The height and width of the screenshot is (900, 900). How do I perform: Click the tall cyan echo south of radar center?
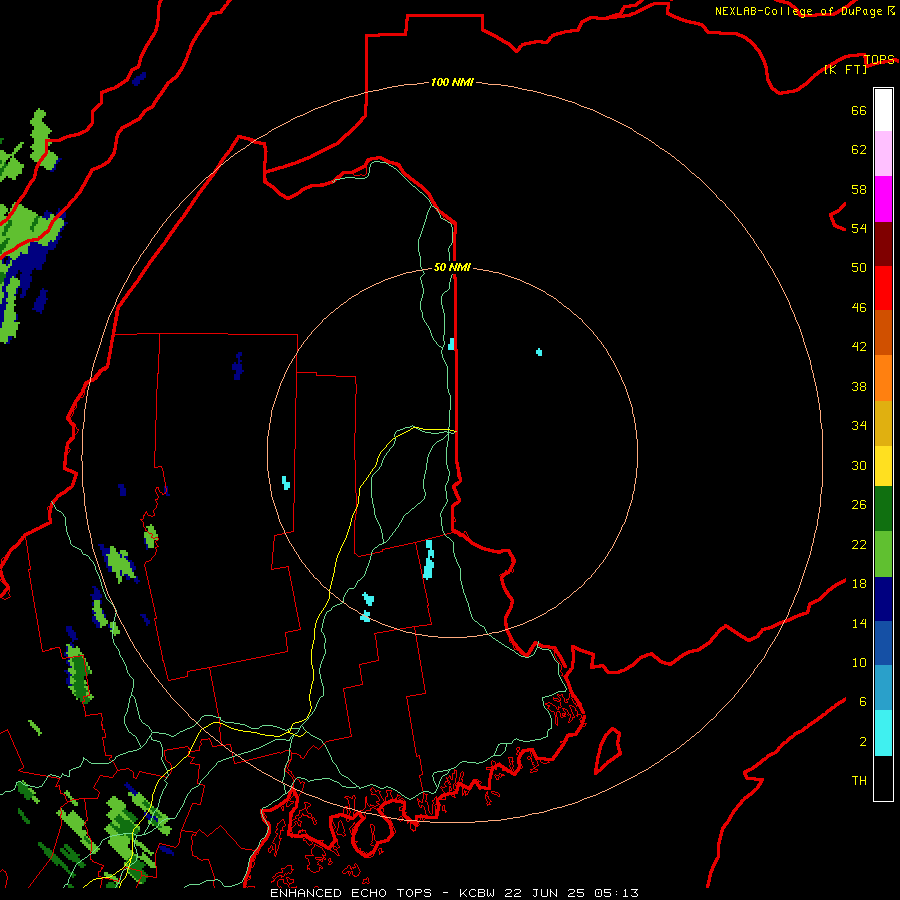click(x=429, y=559)
